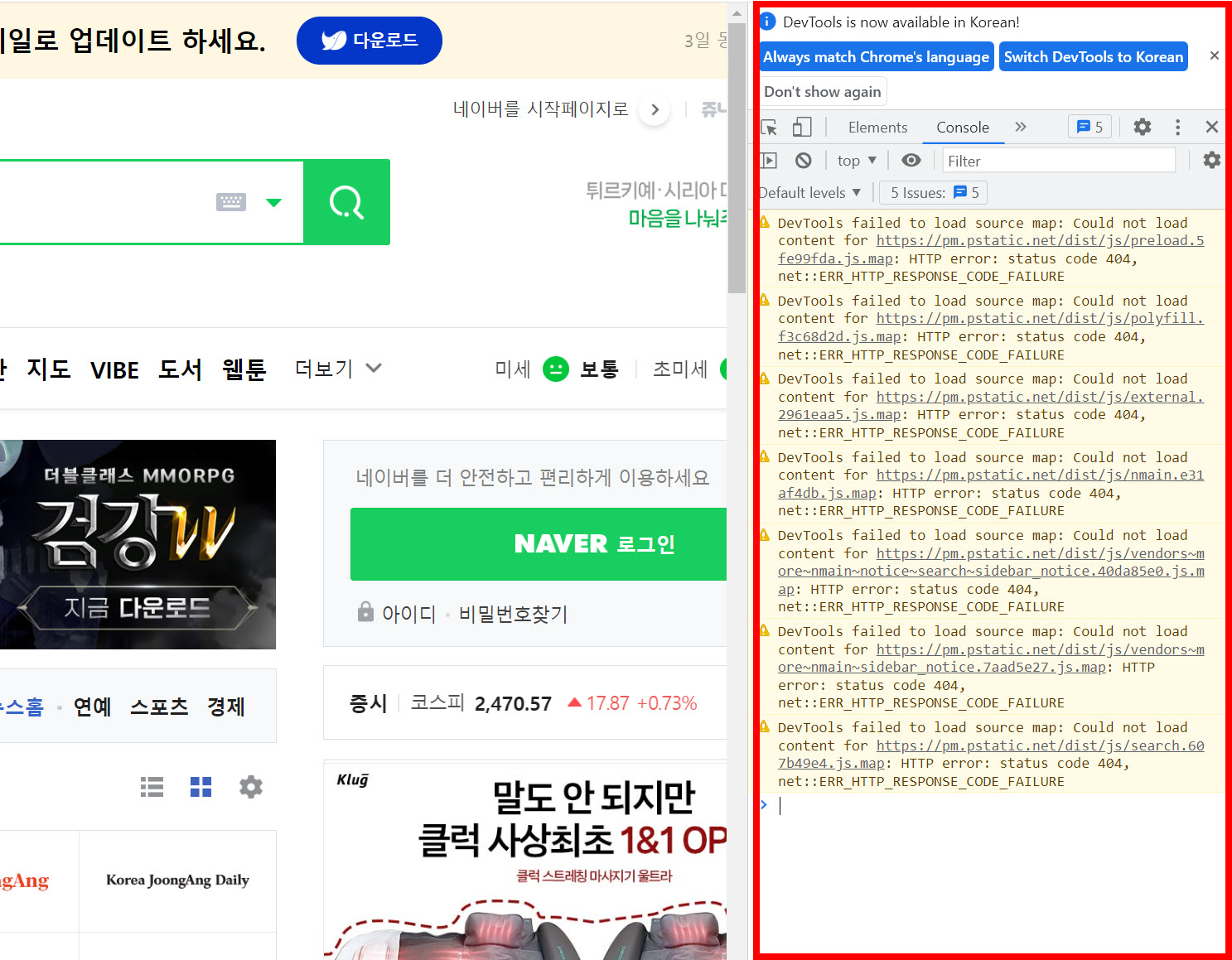Open DevTools three-dot customize menu
The height and width of the screenshot is (960, 1232).
tap(1177, 127)
